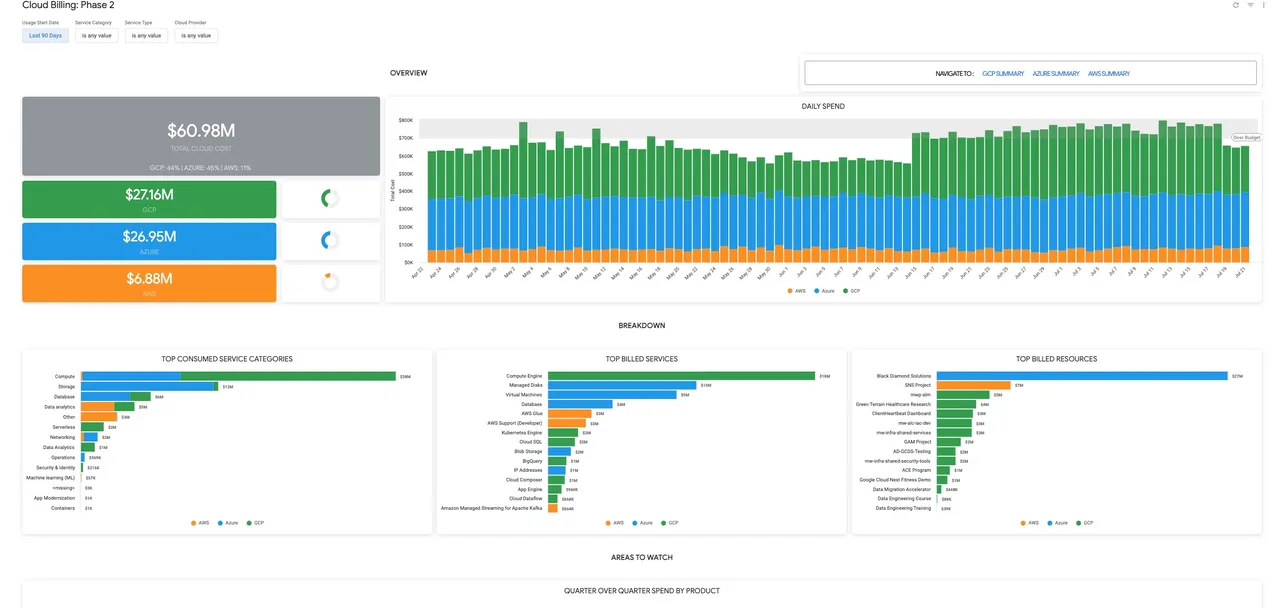Navigate to Azure Summary
The height and width of the screenshot is (608, 1280).
click(x=1056, y=74)
